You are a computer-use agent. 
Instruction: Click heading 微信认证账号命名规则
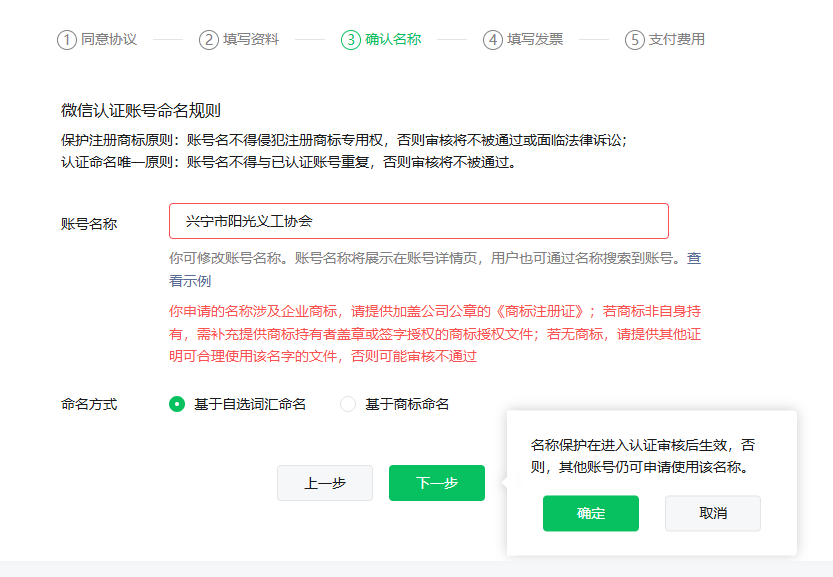141,111
